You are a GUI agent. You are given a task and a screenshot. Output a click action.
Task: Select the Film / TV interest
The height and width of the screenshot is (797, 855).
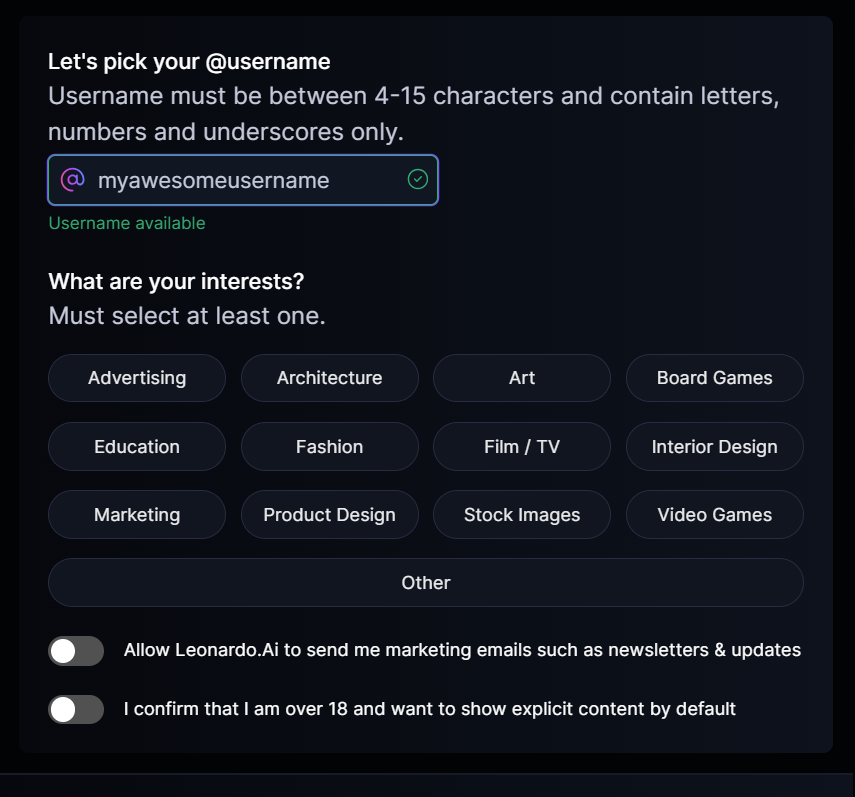pyautogui.click(x=522, y=447)
